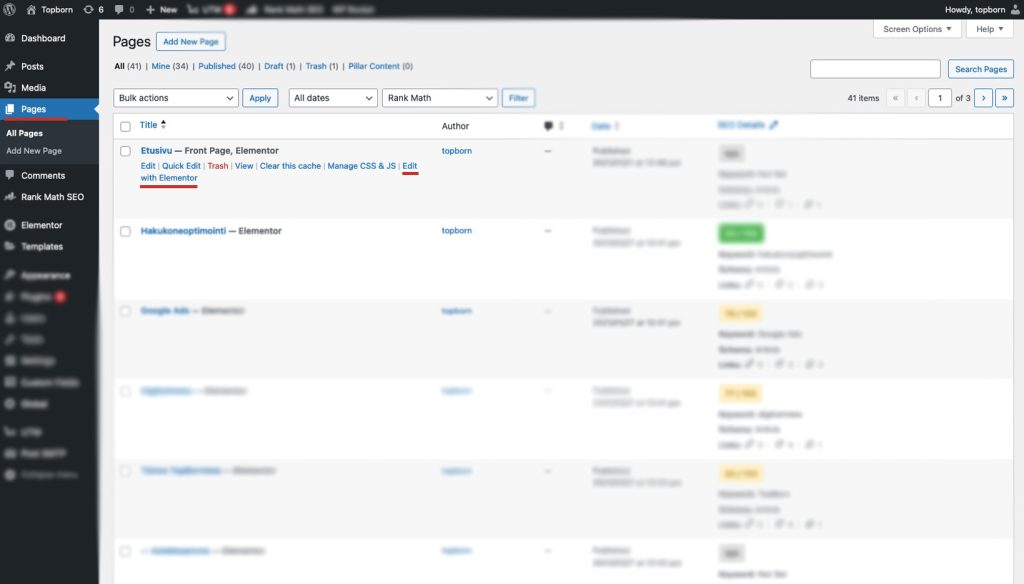Open the Hakukoneoptimointi page title

click(x=183, y=231)
